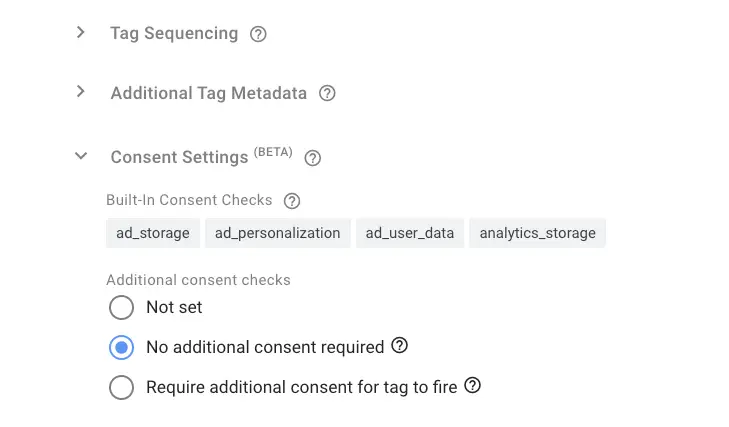Show help for Consent Settings
The width and height of the screenshot is (729, 427).
pos(313,158)
